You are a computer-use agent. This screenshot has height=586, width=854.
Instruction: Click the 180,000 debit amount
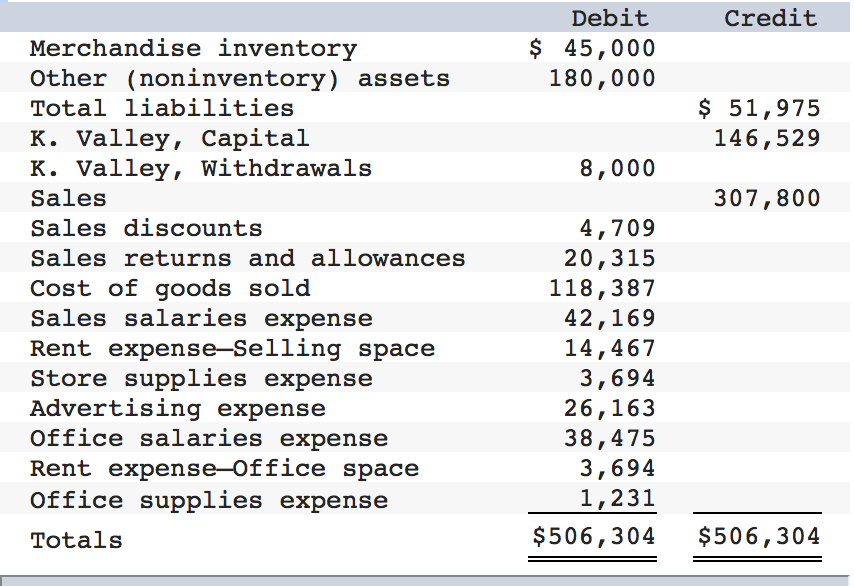pos(602,78)
